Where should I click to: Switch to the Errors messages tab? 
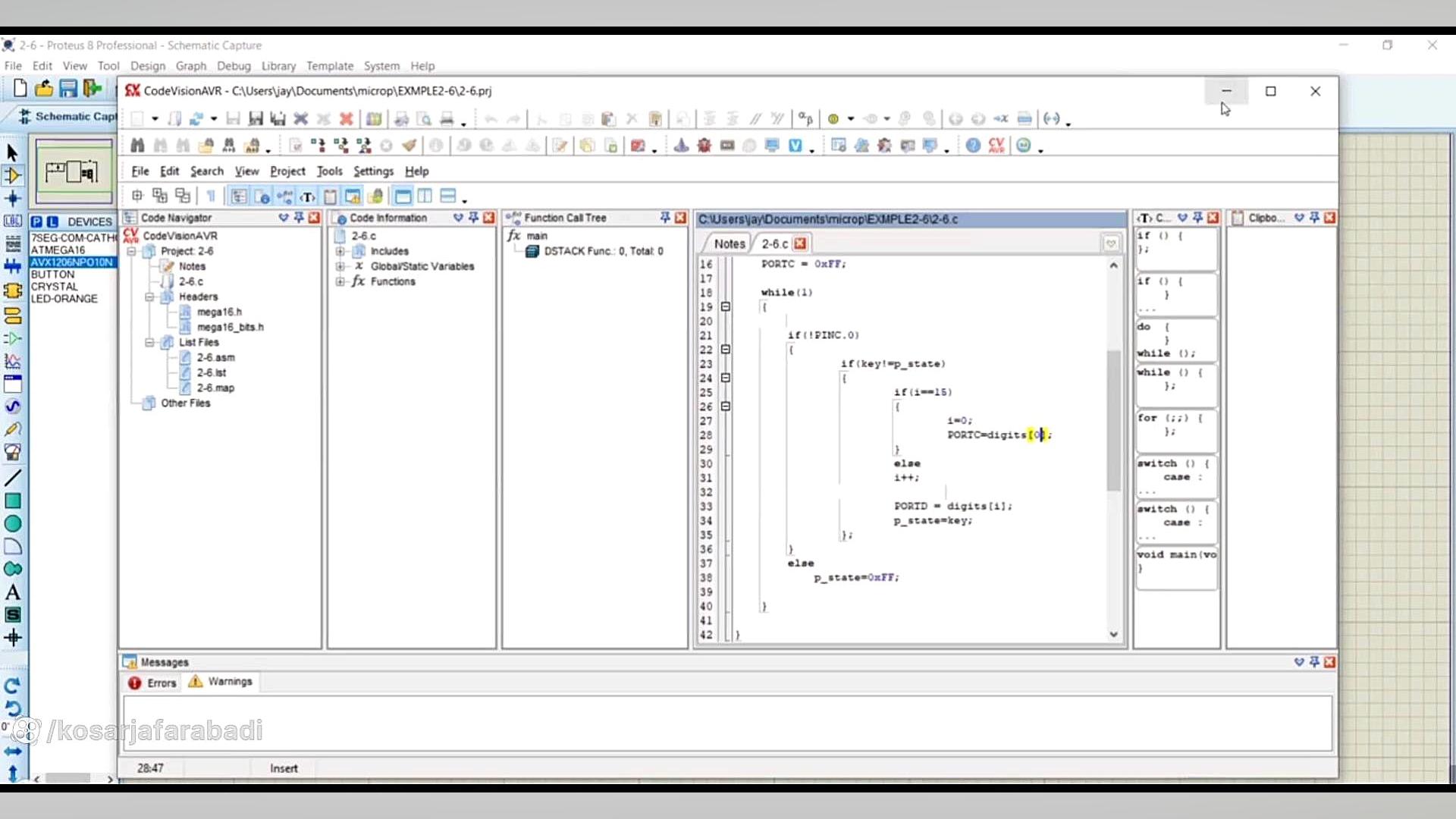pyautogui.click(x=152, y=683)
